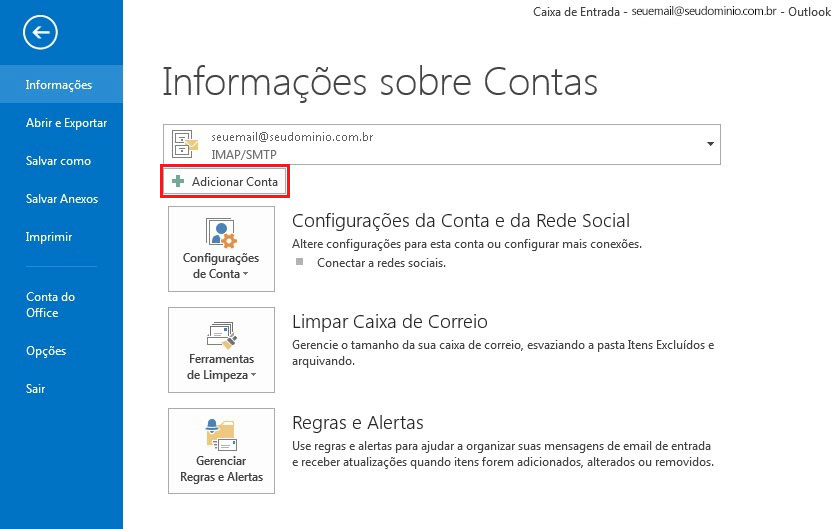The height and width of the screenshot is (529, 840).
Task: Click the mailbox icon beside seuemail@seudominio.com.br
Action: [x=186, y=144]
